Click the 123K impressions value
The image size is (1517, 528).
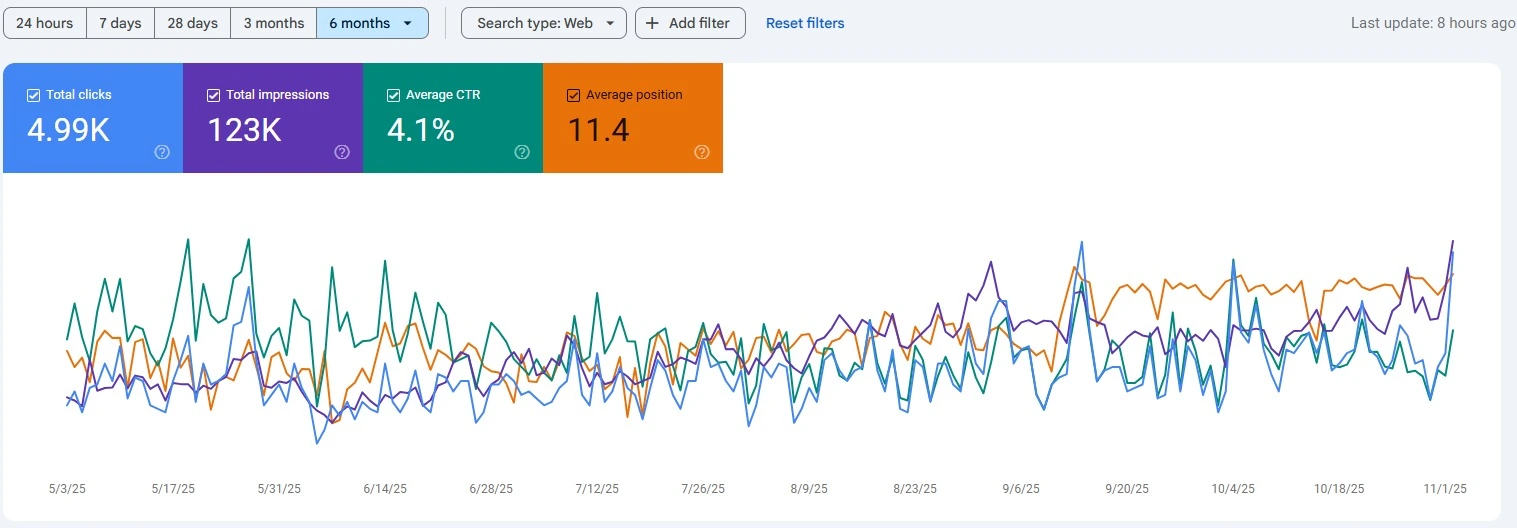(244, 130)
